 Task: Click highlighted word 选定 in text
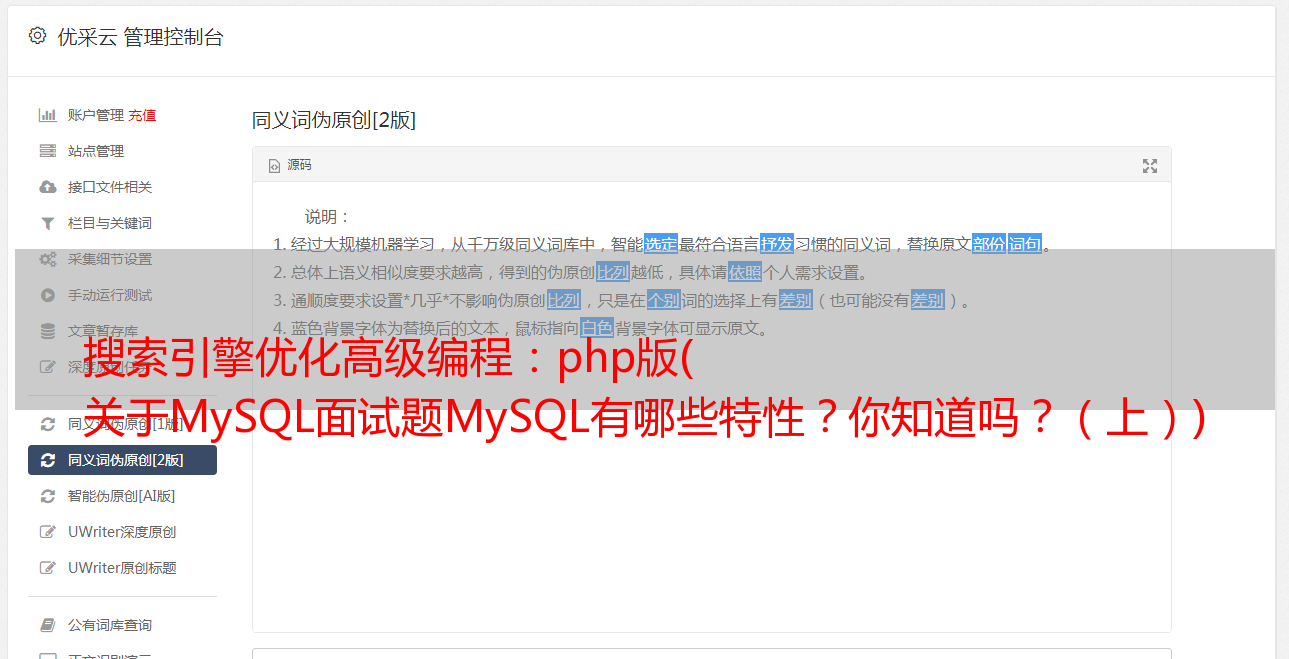click(x=661, y=244)
